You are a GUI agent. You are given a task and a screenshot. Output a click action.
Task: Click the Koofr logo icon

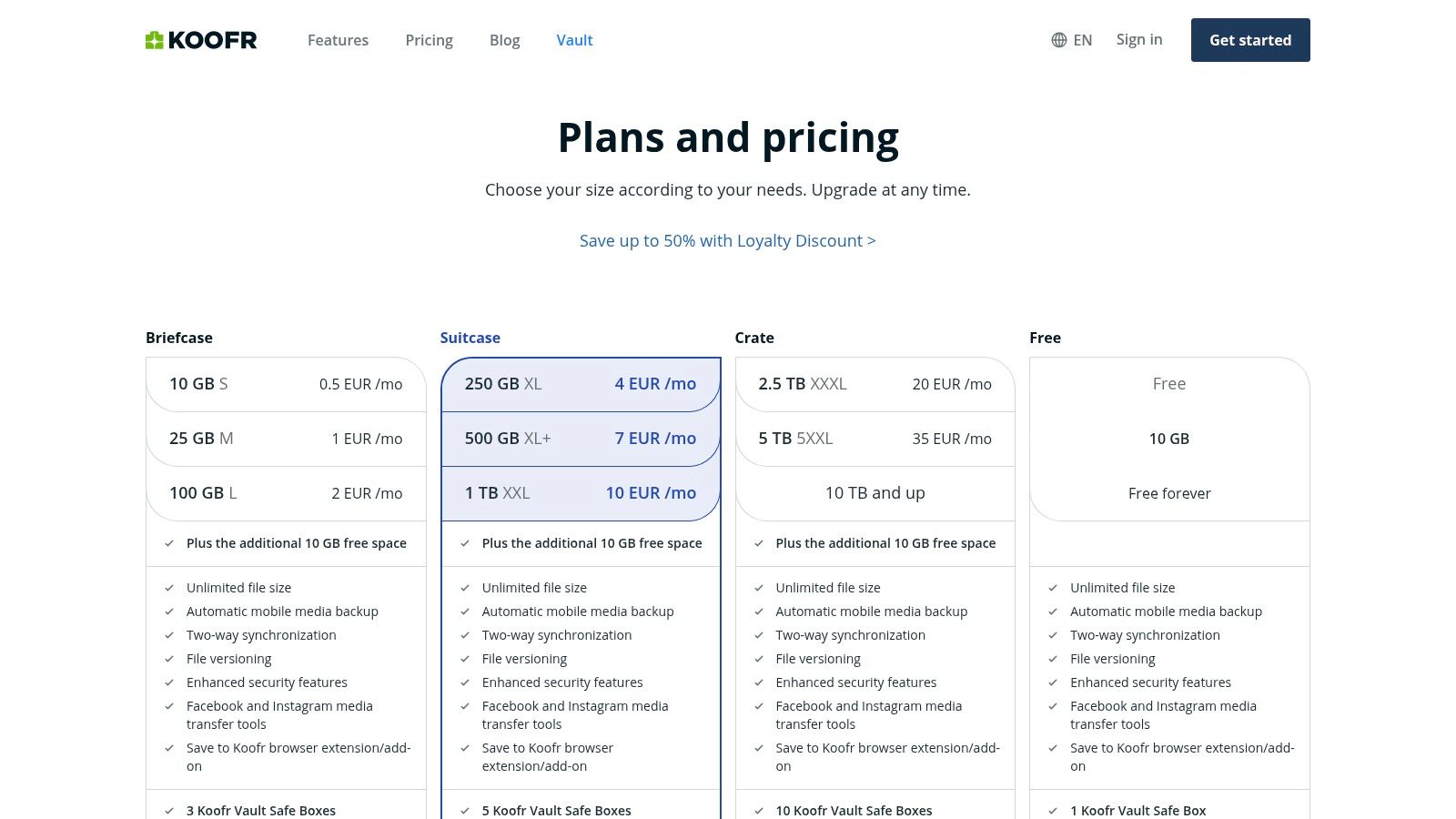155,40
